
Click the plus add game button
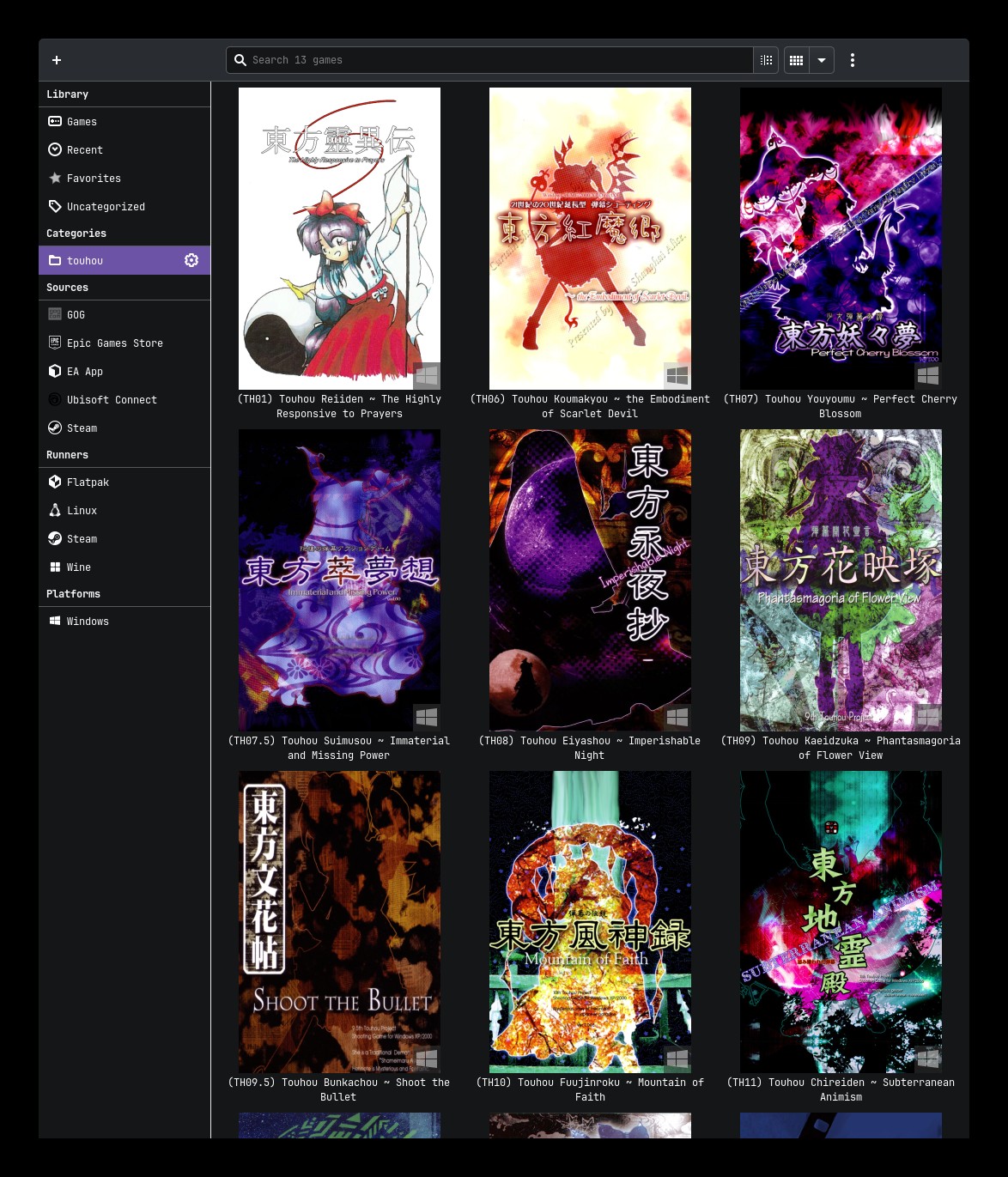[x=57, y=60]
